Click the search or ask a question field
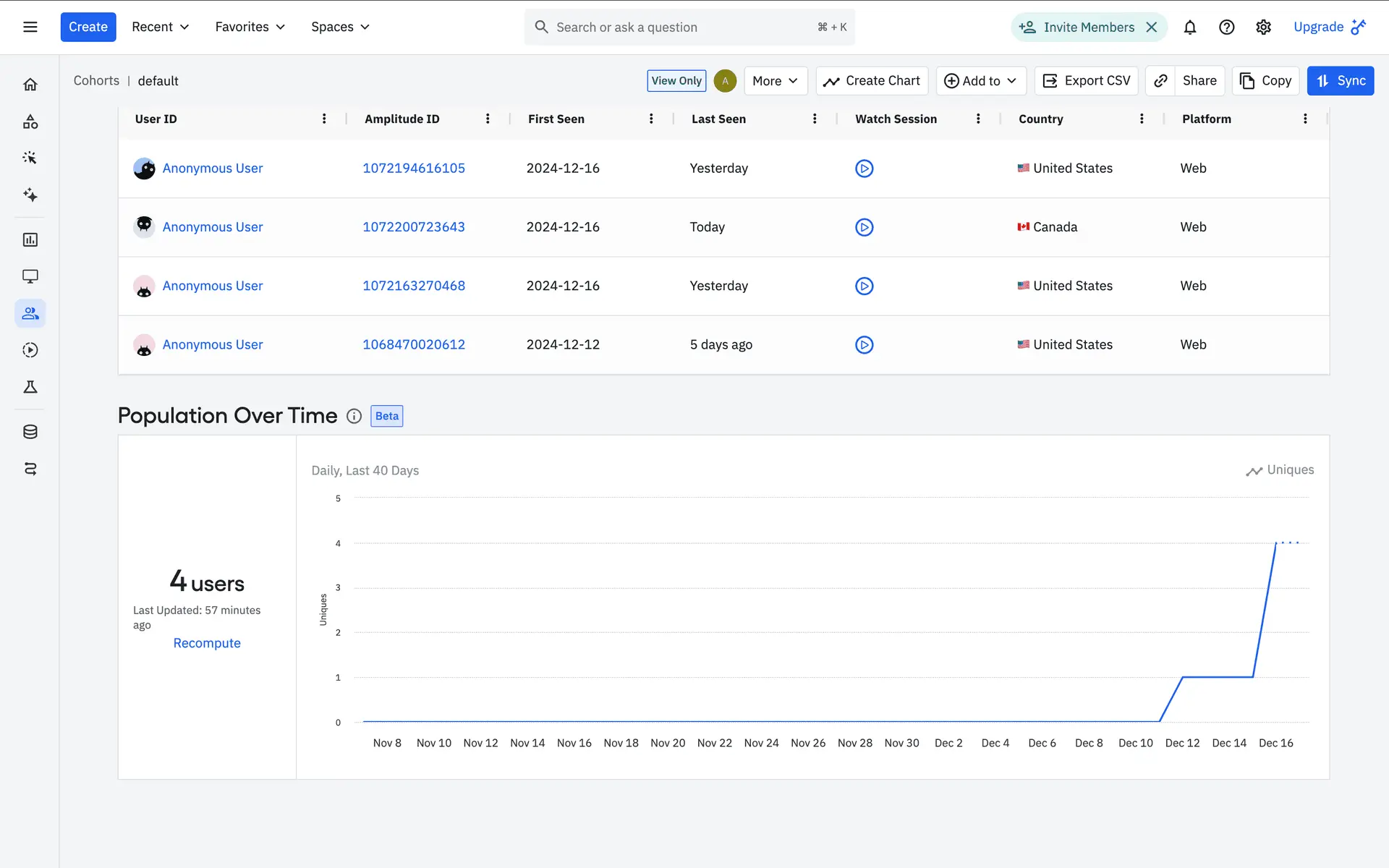 [680, 27]
